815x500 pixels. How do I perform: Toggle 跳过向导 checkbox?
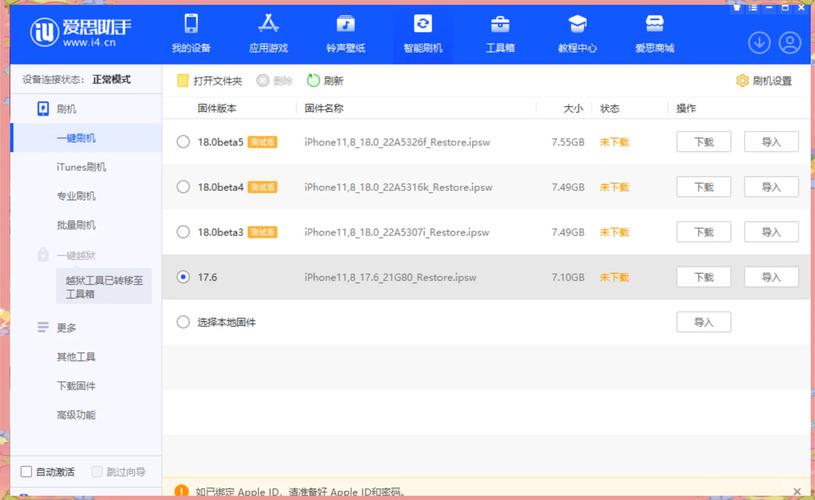click(97, 471)
